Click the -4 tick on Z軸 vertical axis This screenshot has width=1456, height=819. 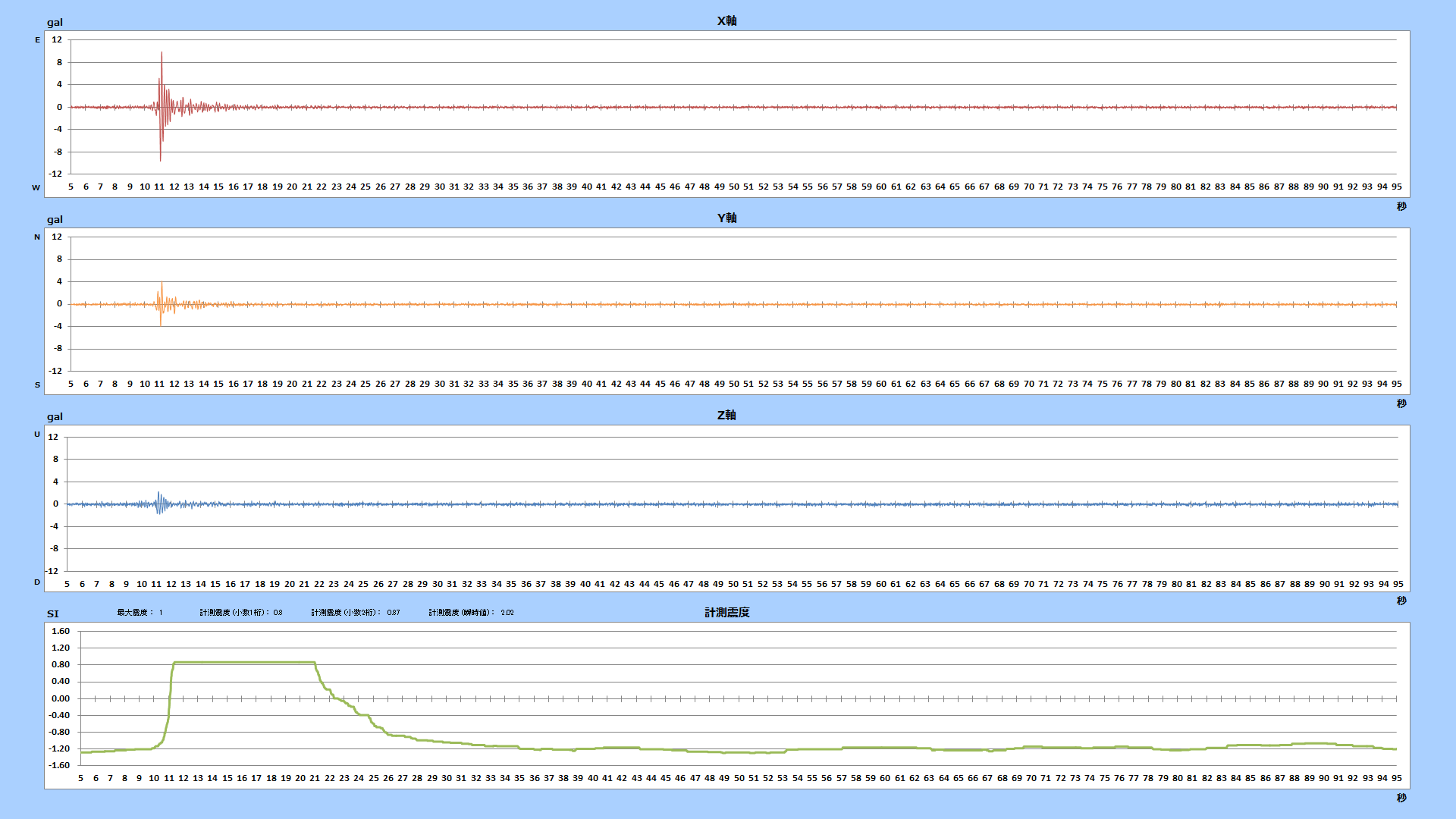[53, 526]
